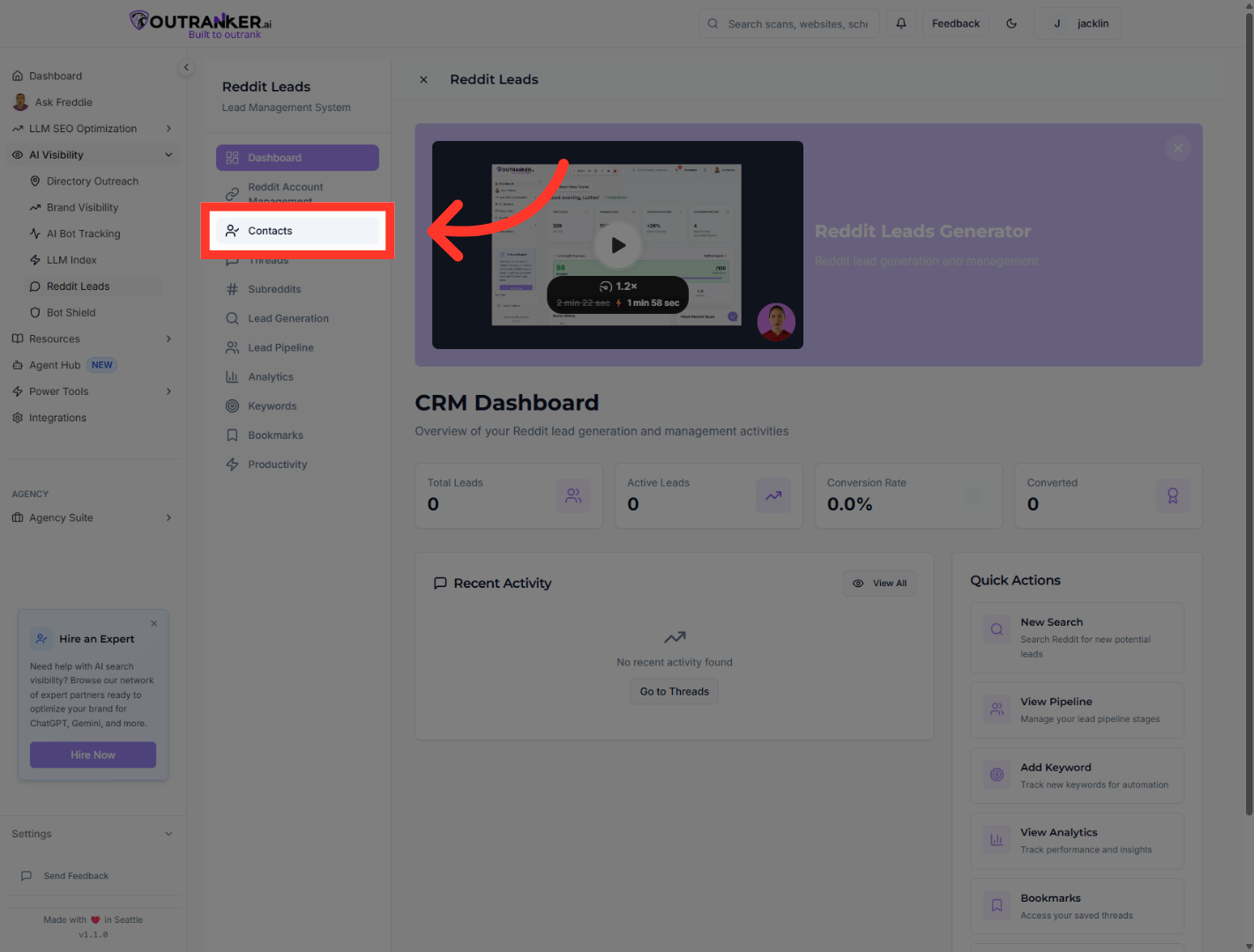
Task: Click the Active Leads trend icon
Action: tap(773, 496)
